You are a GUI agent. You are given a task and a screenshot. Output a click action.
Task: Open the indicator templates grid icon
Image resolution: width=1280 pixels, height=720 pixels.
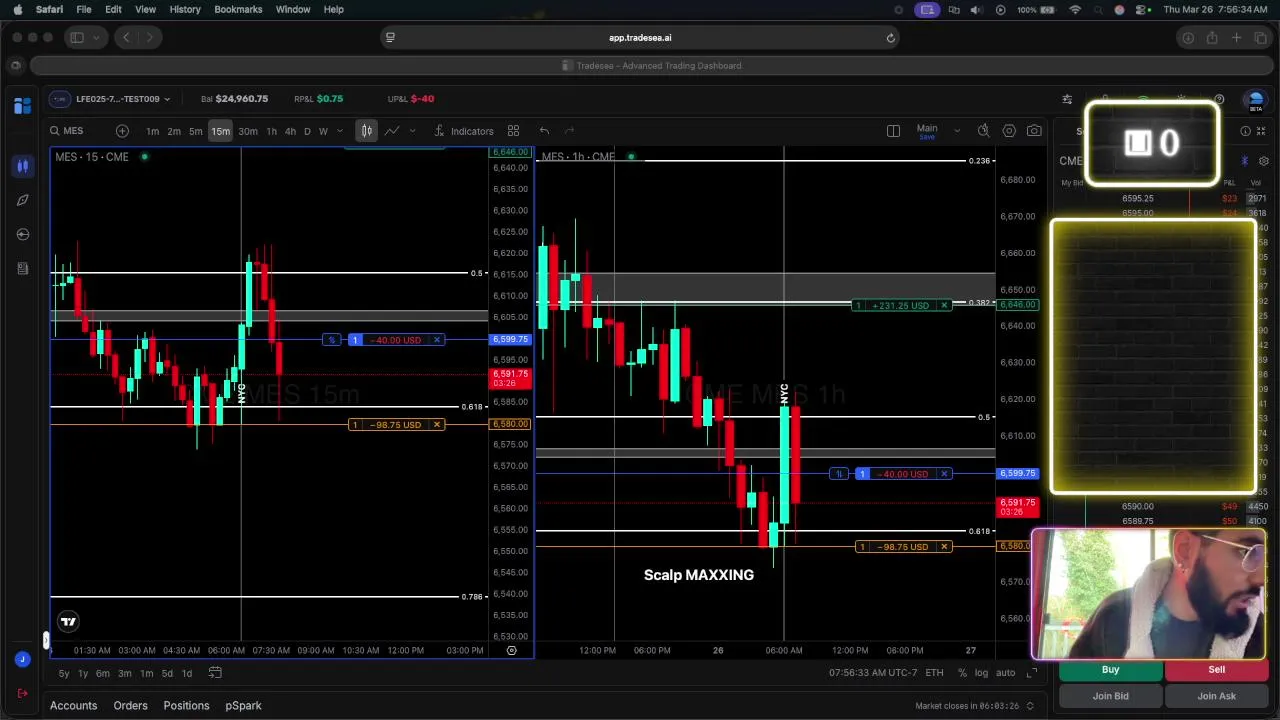(513, 131)
